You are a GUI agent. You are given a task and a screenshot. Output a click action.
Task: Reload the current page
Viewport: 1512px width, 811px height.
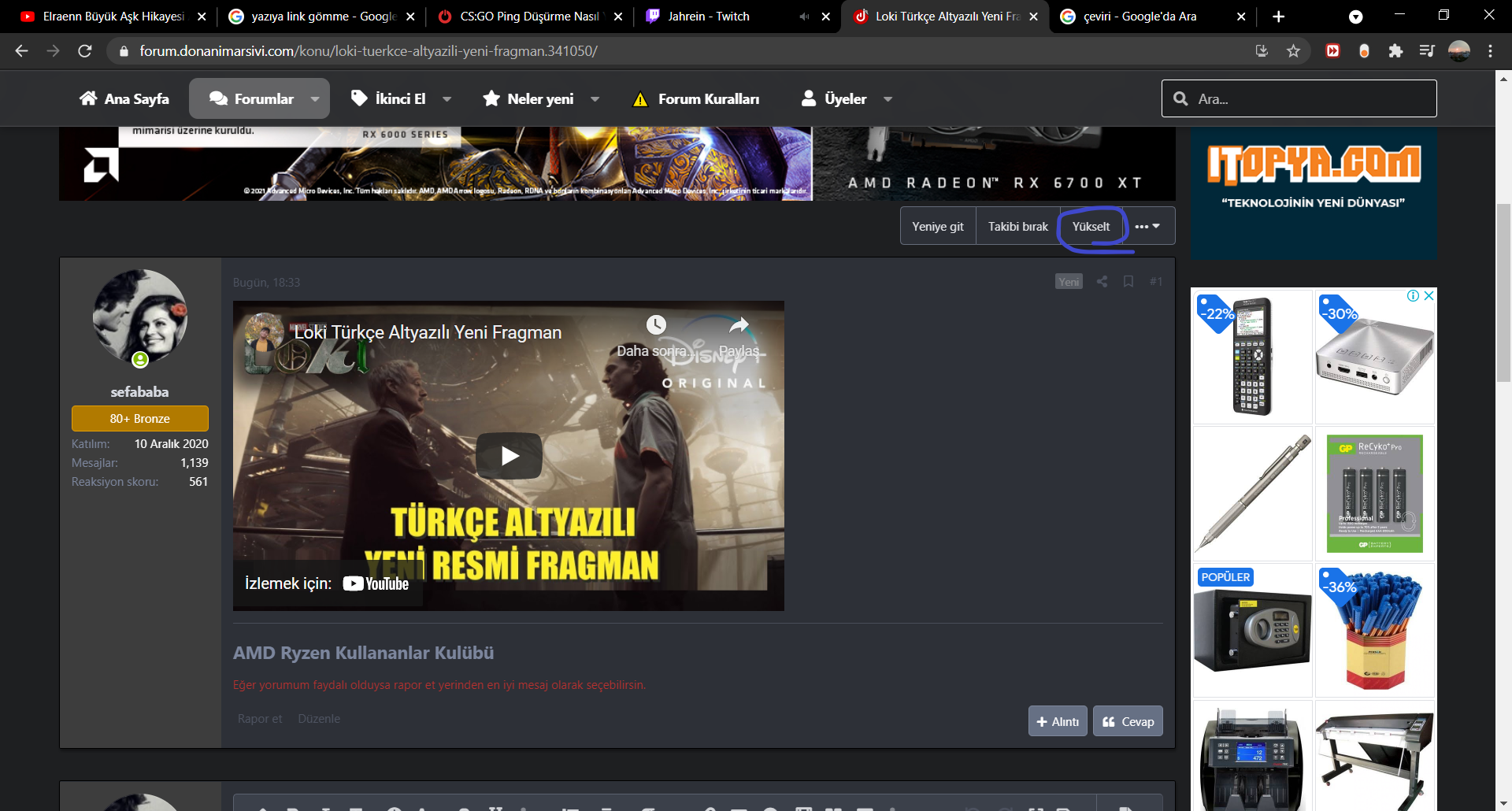[x=85, y=51]
